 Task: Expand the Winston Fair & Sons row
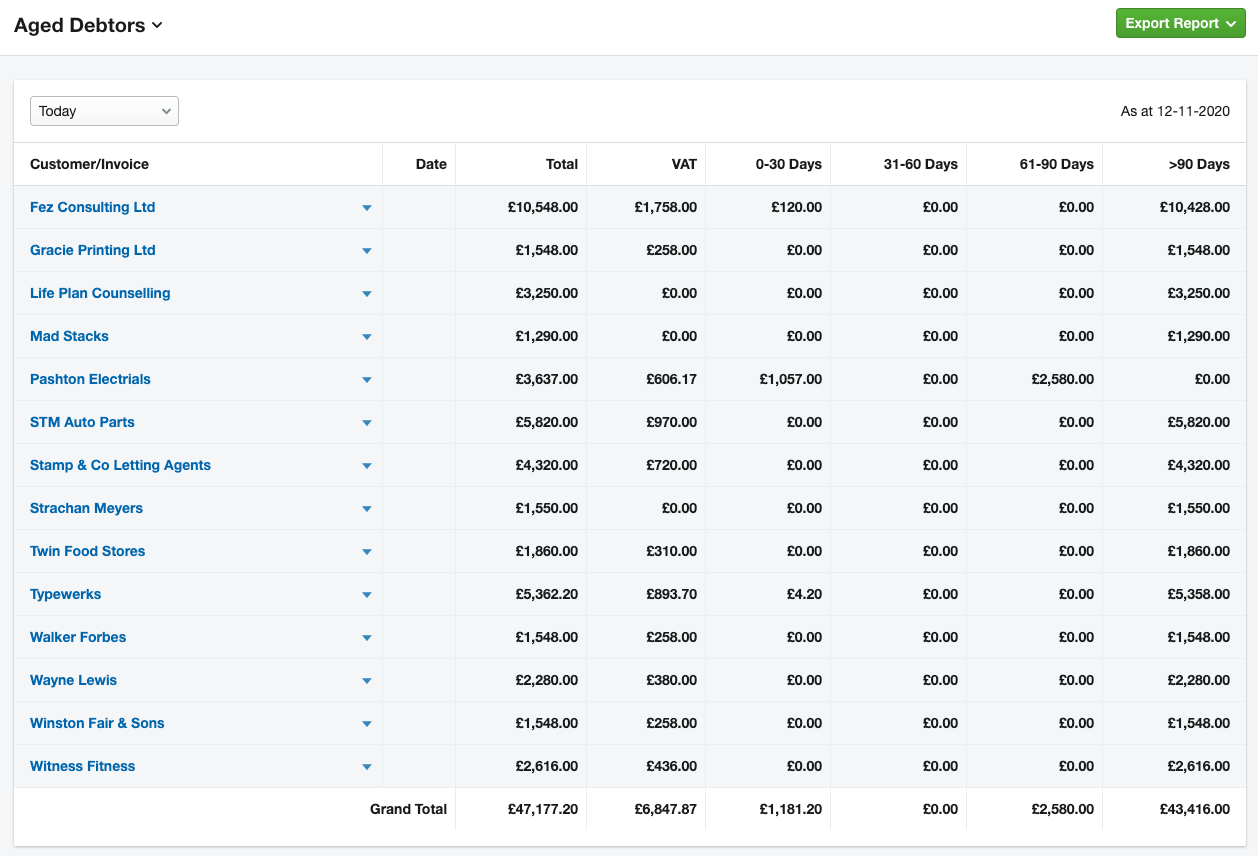pos(367,723)
